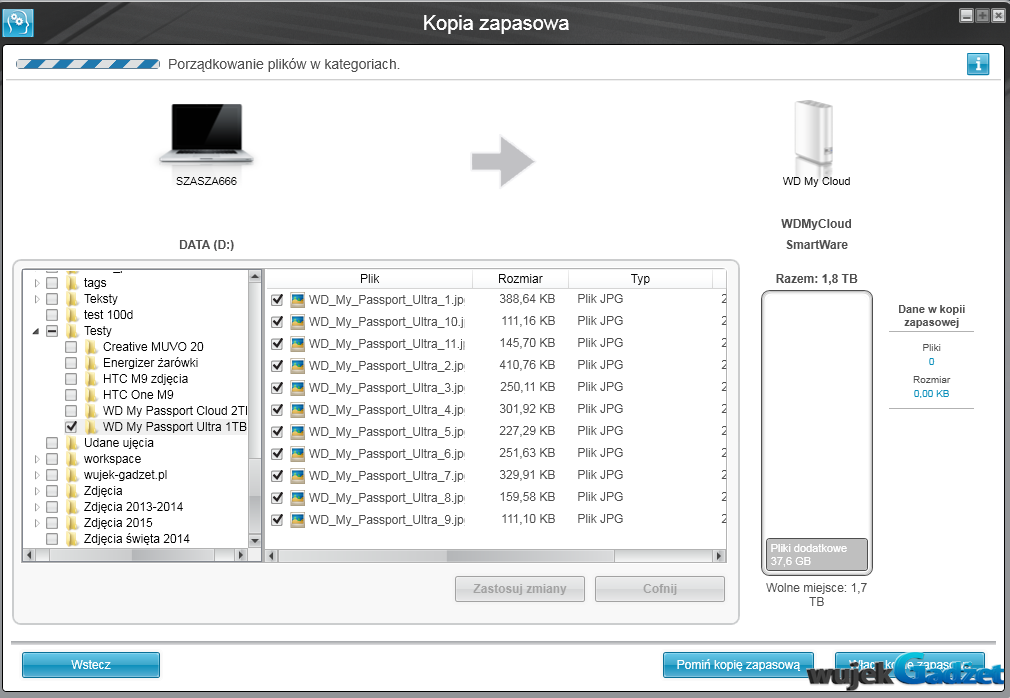
Task: Click the HTC One M9 folder icon
Action: coord(91,395)
